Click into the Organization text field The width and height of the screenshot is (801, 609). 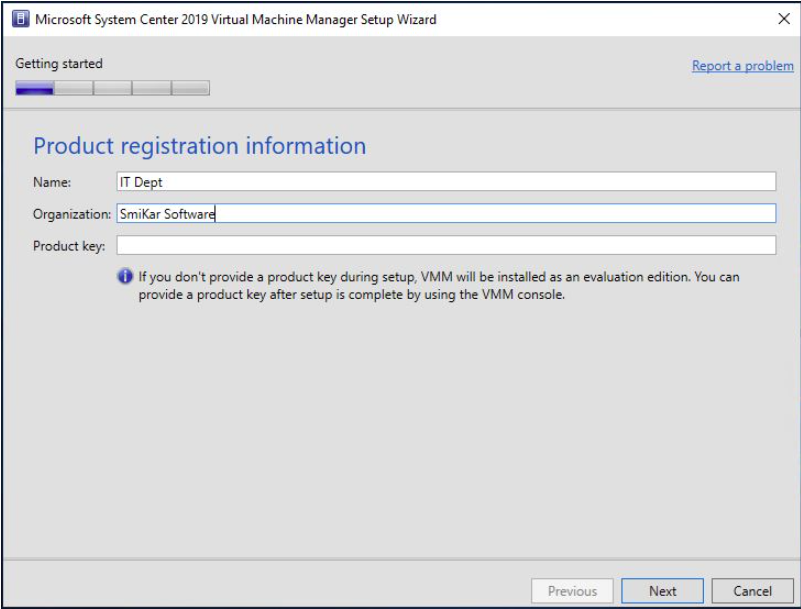(x=446, y=214)
